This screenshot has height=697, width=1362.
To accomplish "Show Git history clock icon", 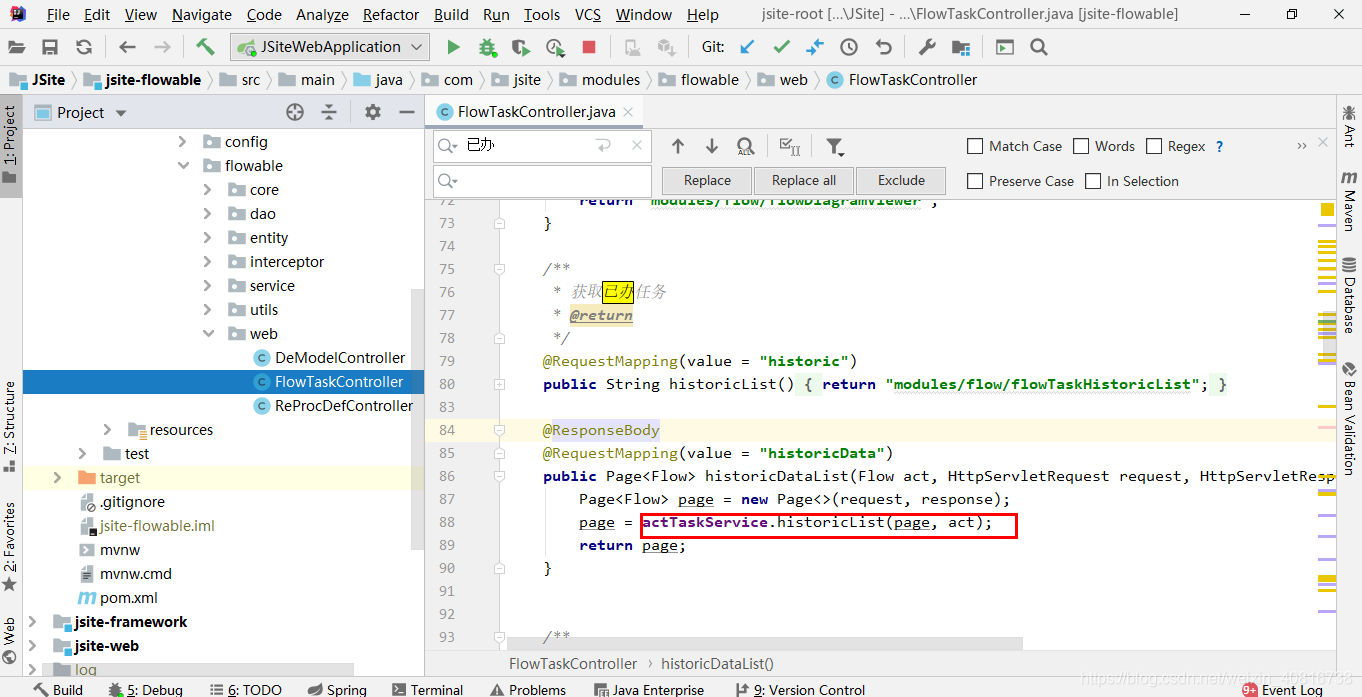I will (x=849, y=47).
